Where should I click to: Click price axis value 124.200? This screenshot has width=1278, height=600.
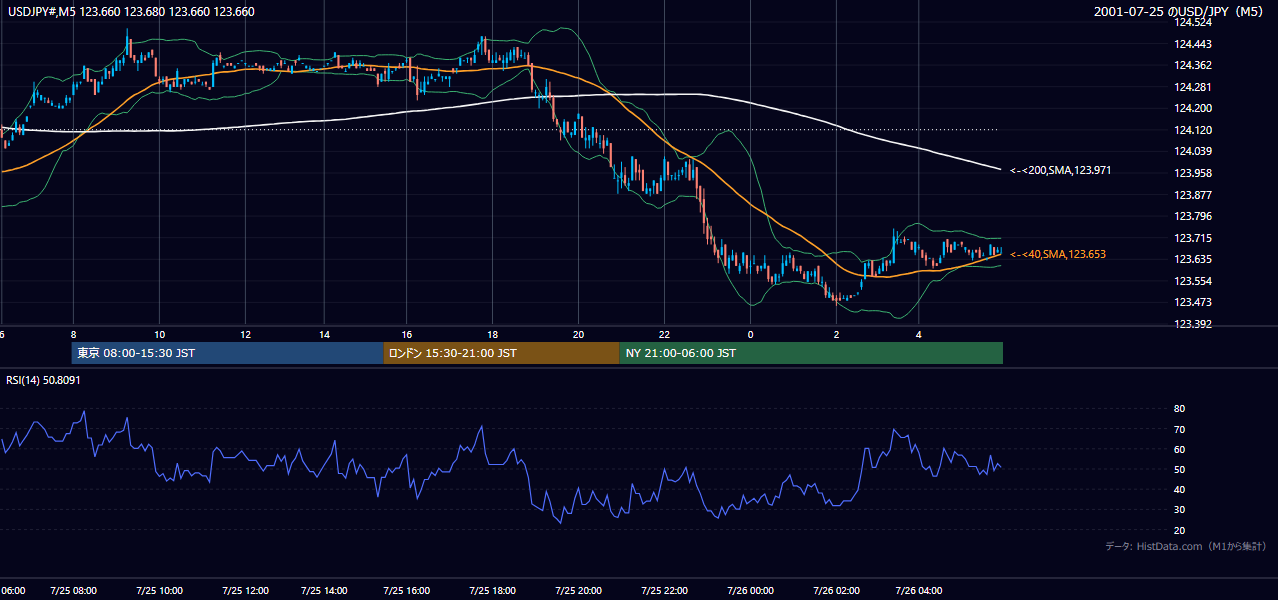1193,109
